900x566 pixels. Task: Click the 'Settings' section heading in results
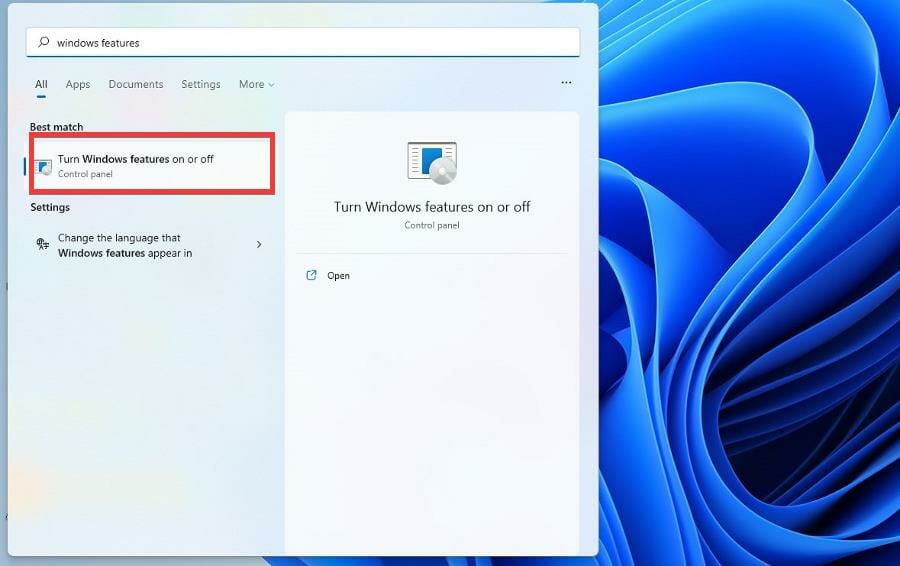pyautogui.click(x=50, y=207)
